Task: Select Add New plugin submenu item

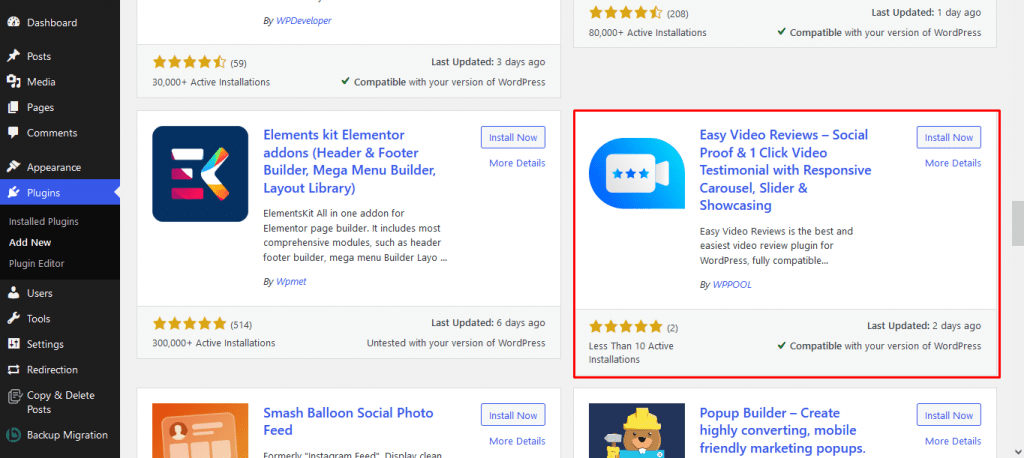Action: coord(30,242)
